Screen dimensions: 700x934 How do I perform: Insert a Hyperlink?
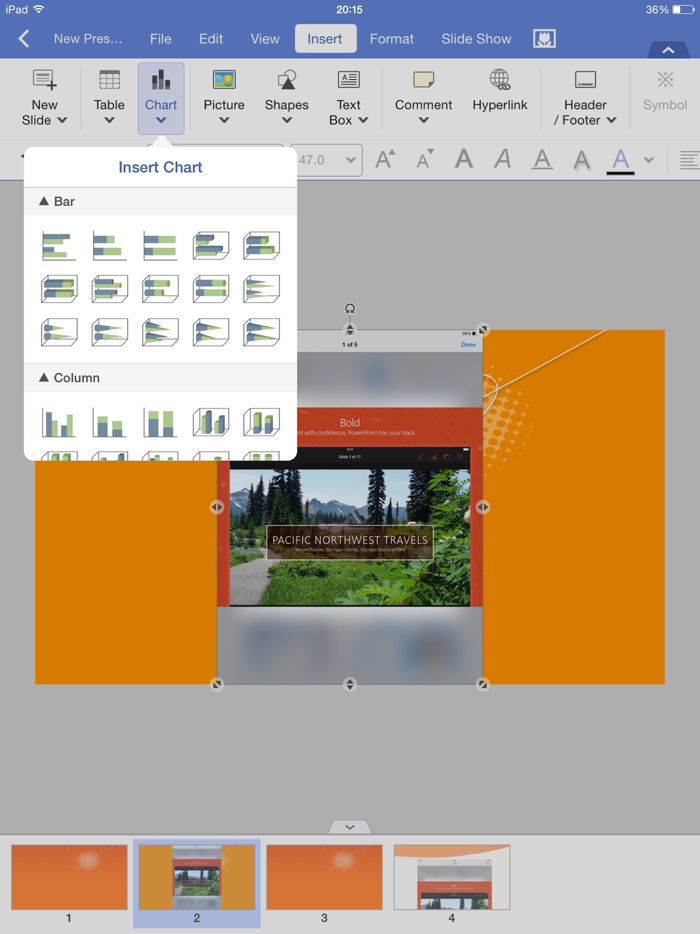click(x=500, y=91)
